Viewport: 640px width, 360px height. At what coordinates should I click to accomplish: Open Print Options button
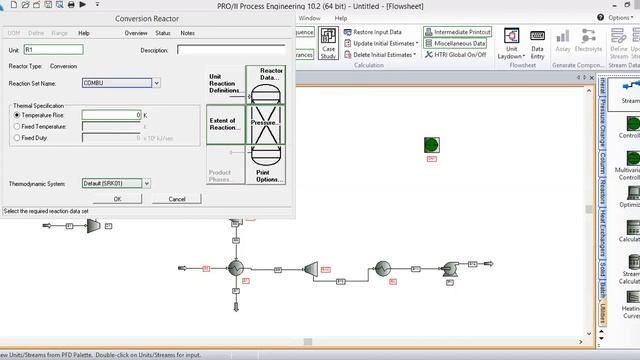(x=266, y=165)
